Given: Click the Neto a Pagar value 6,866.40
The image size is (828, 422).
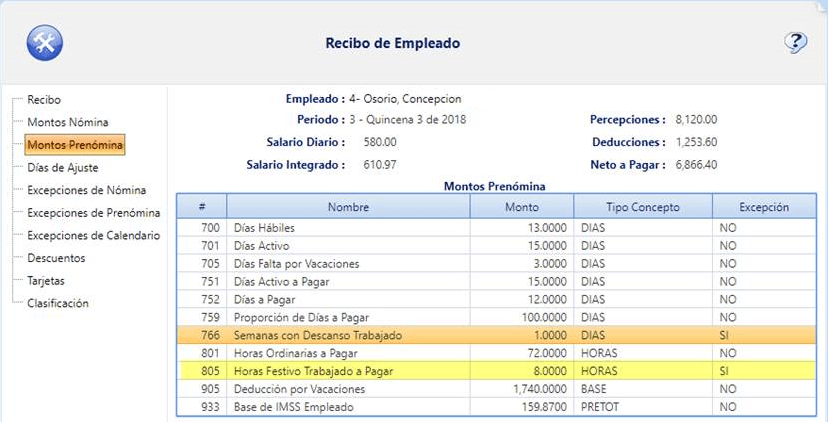Looking at the screenshot, I should [x=696, y=165].
